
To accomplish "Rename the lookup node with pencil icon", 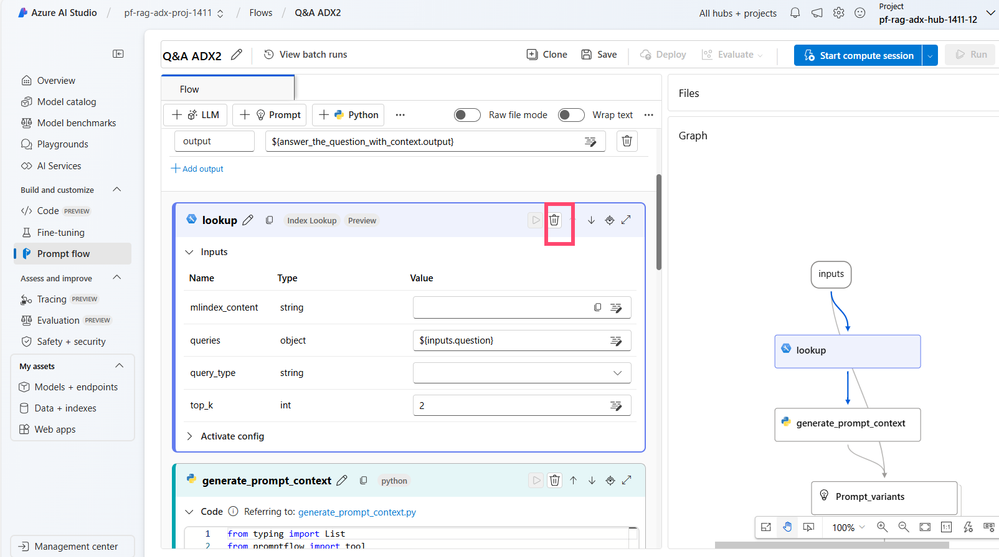I will (x=248, y=221).
